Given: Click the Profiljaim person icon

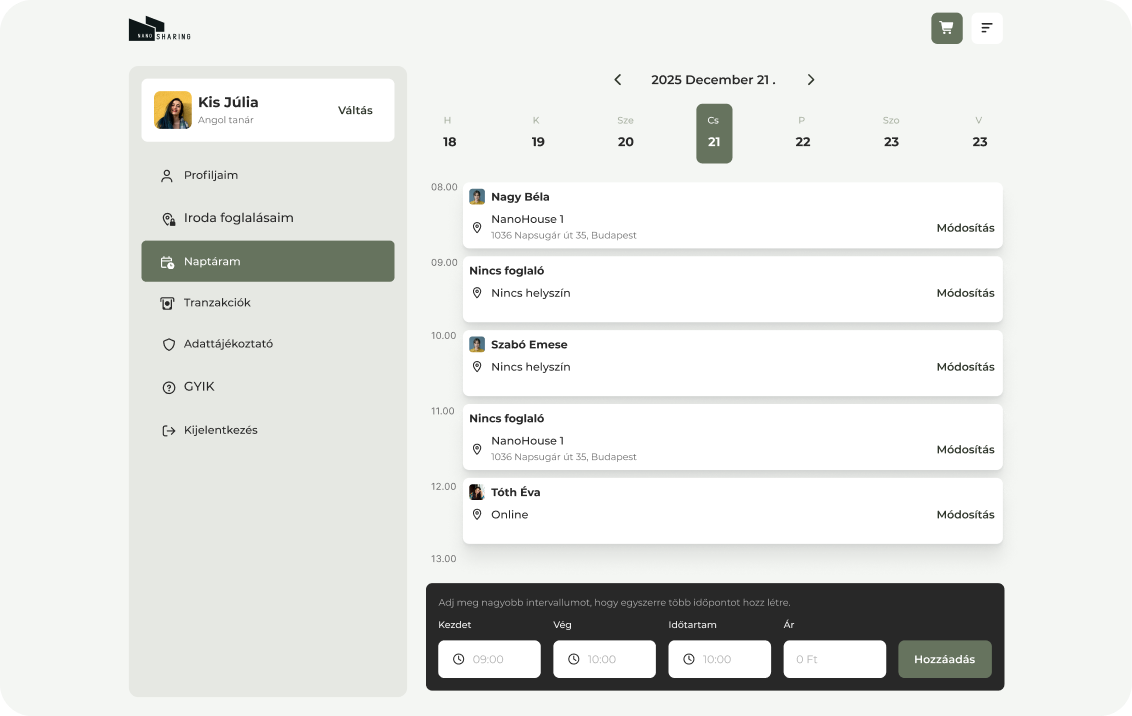Looking at the screenshot, I should (x=167, y=175).
